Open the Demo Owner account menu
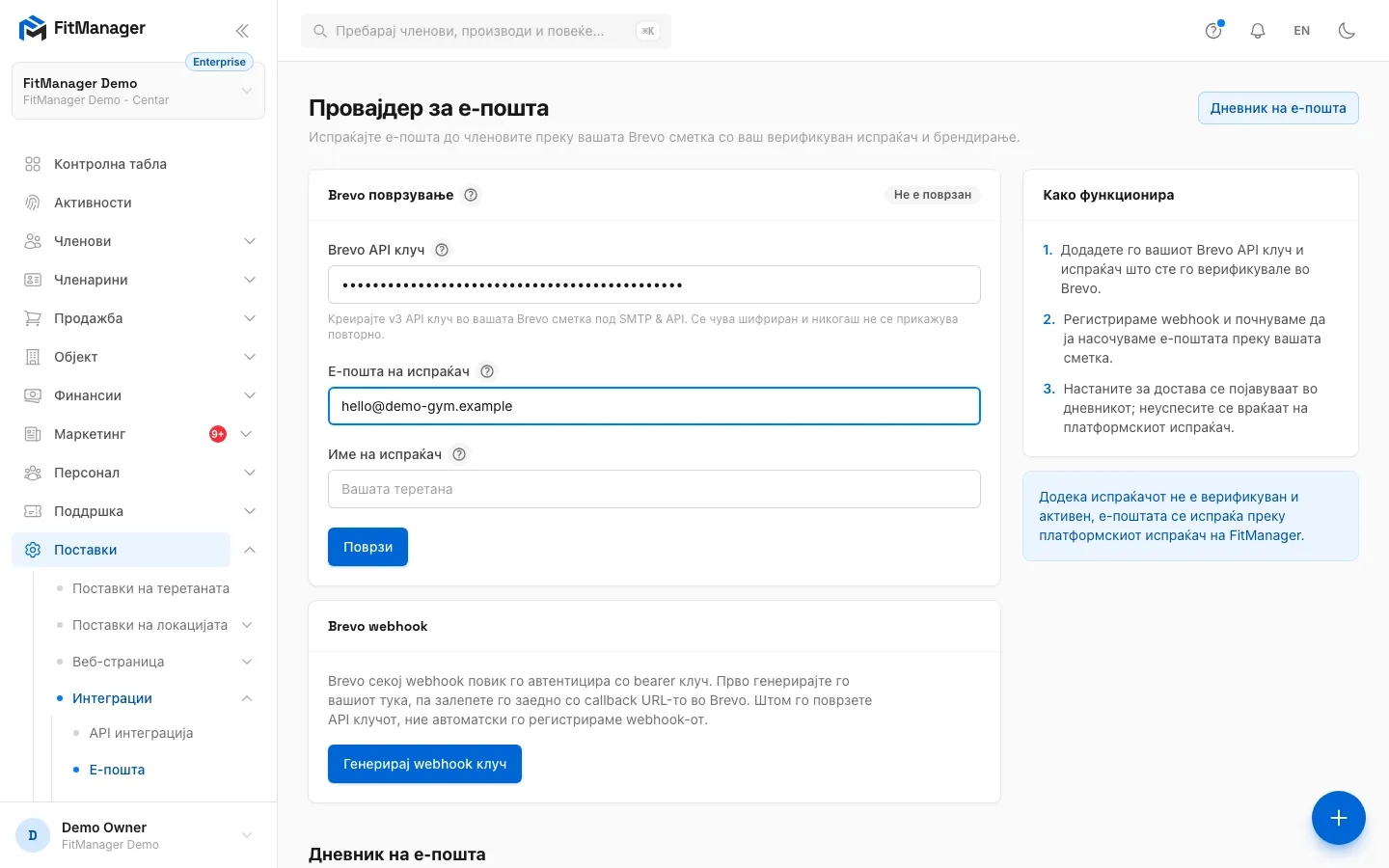This screenshot has width=1389, height=868. pos(138,835)
